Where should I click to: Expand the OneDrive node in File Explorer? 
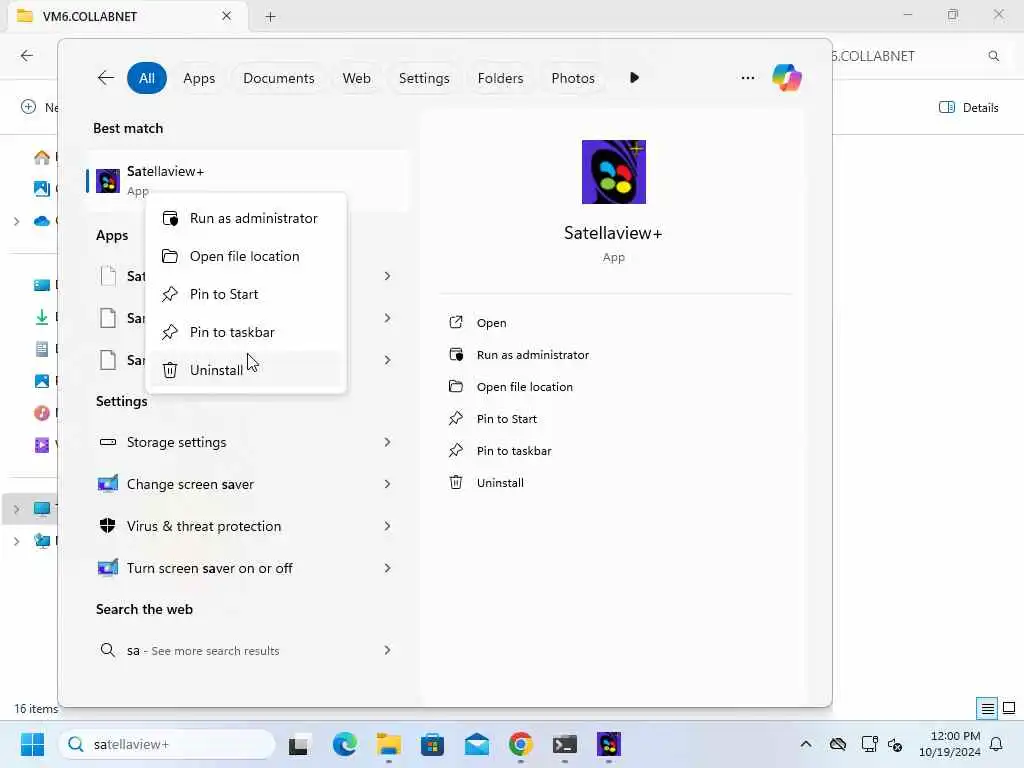click(16, 221)
